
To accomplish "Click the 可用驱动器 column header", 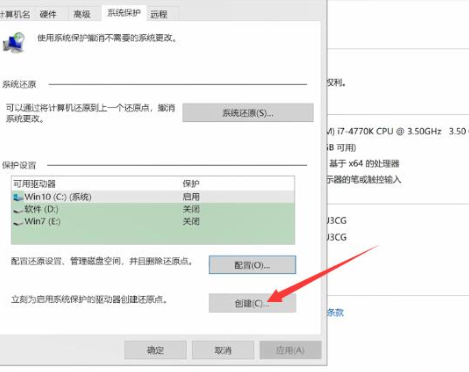I will (x=34, y=184).
